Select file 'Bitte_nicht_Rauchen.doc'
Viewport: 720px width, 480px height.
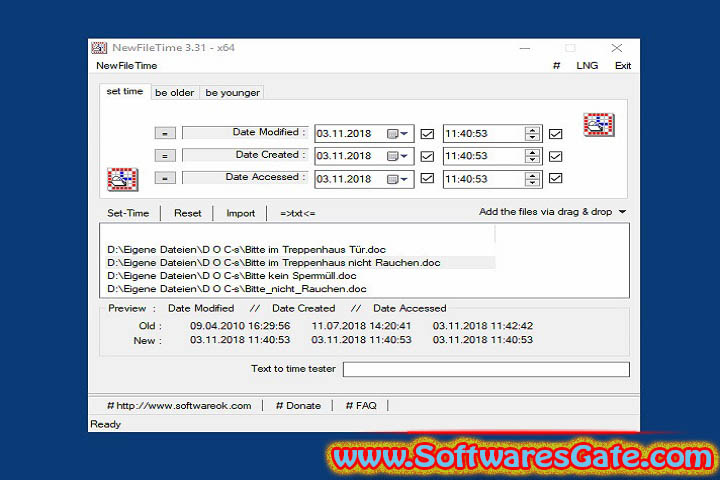click(236, 289)
